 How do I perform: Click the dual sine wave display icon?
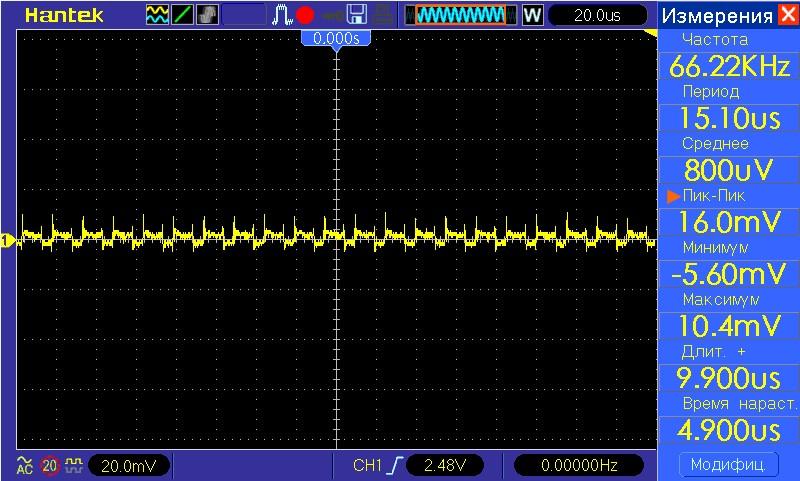pos(157,15)
